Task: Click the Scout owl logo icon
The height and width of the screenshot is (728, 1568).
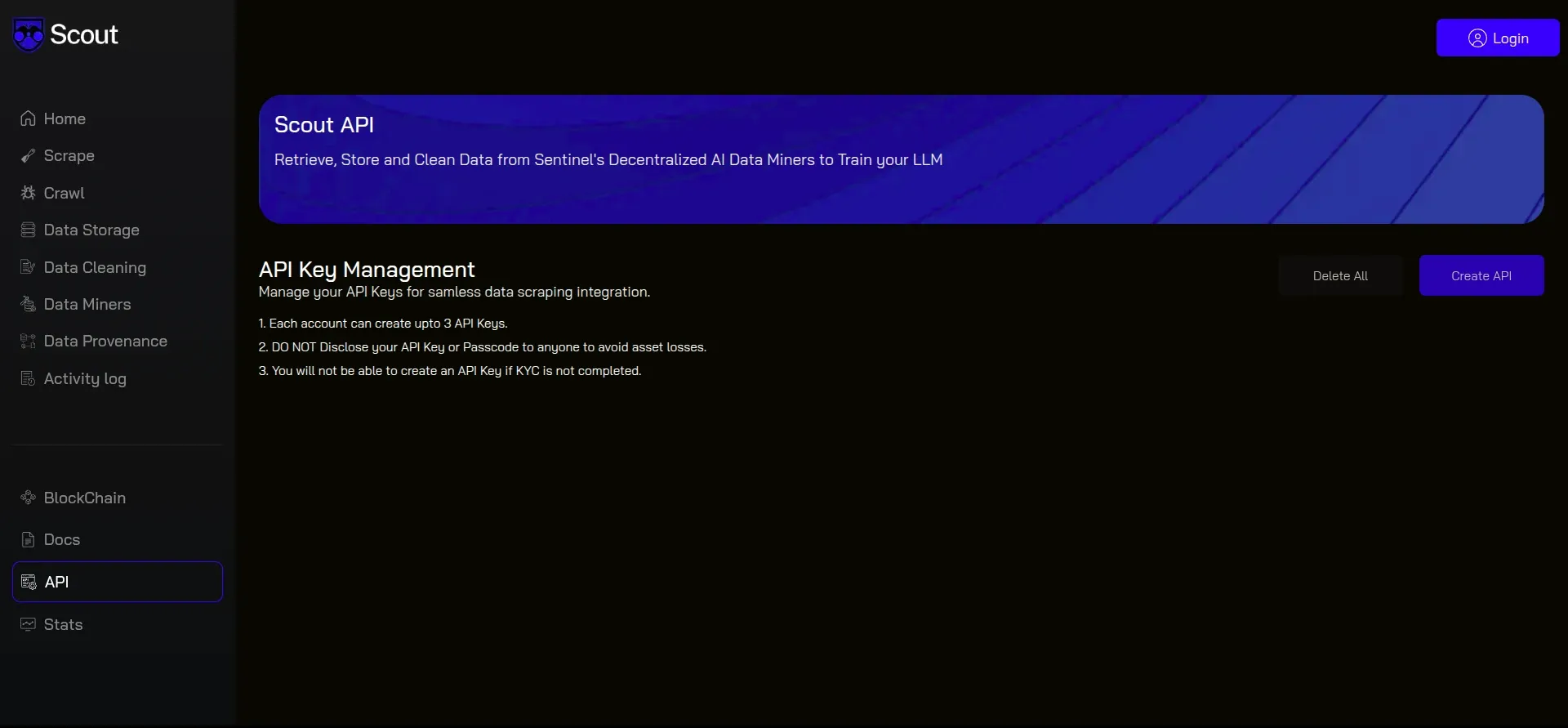Action: 29,35
